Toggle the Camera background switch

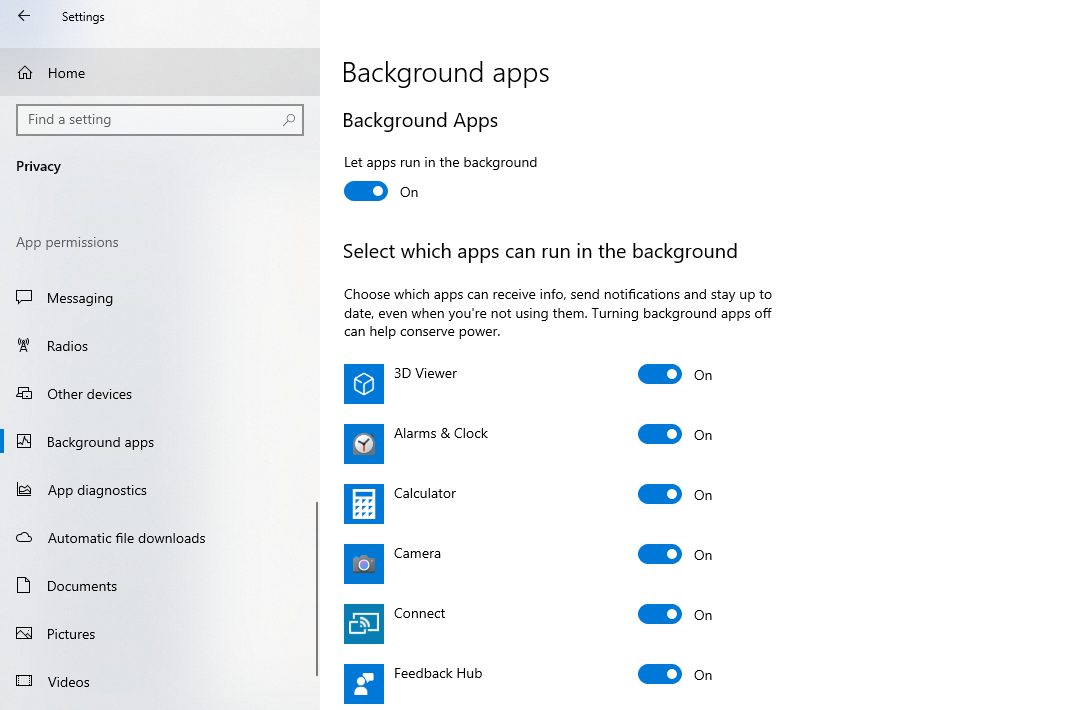660,554
